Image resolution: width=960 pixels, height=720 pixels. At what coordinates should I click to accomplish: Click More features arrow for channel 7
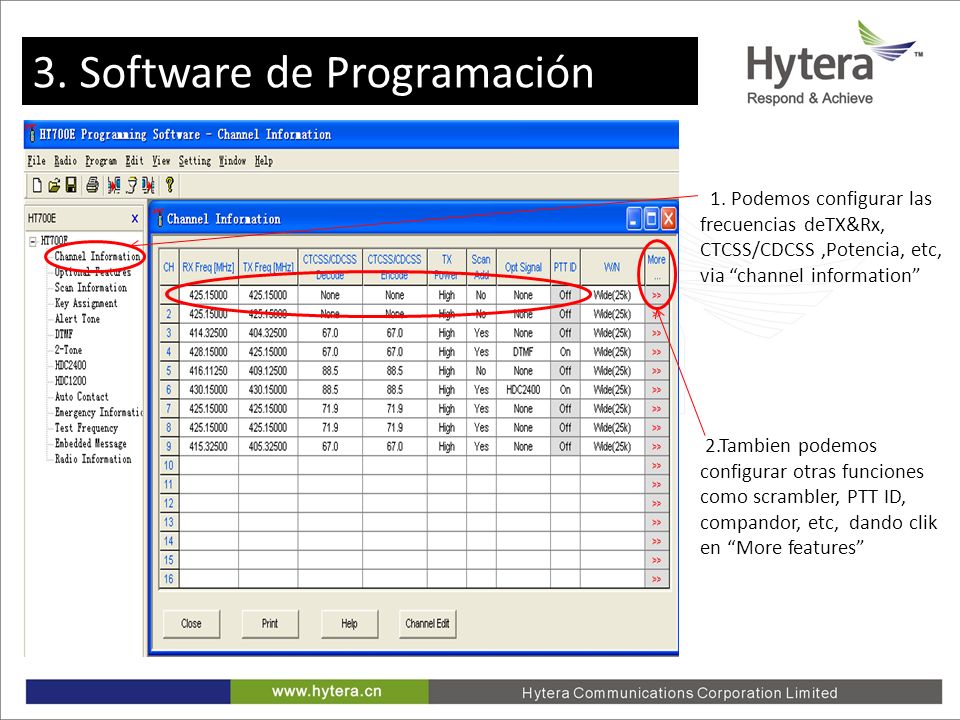(x=657, y=409)
